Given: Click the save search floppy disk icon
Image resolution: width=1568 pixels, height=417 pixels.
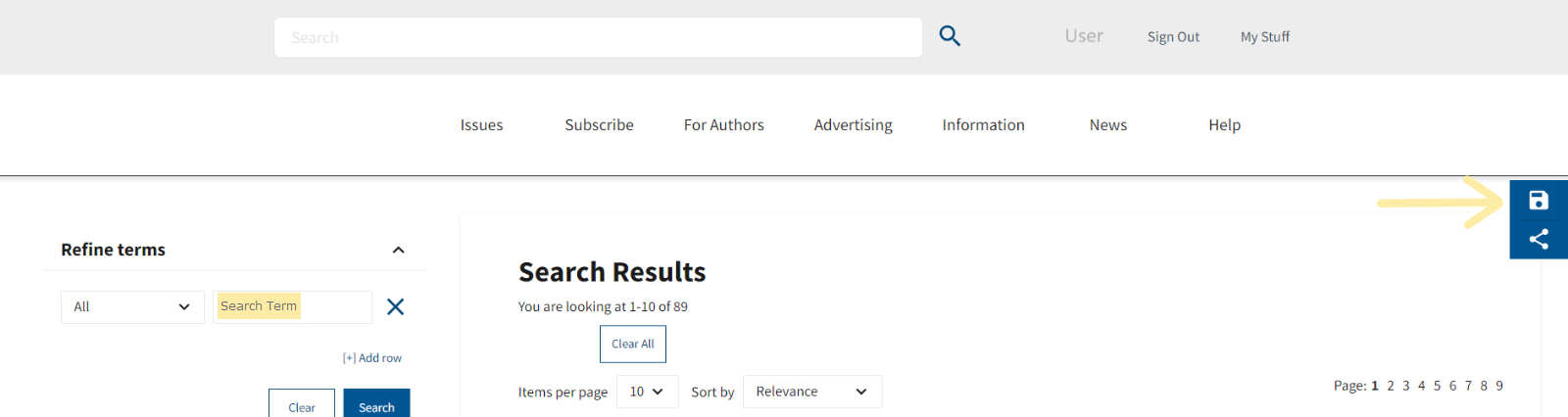Looking at the screenshot, I should pyautogui.click(x=1539, y=201).
